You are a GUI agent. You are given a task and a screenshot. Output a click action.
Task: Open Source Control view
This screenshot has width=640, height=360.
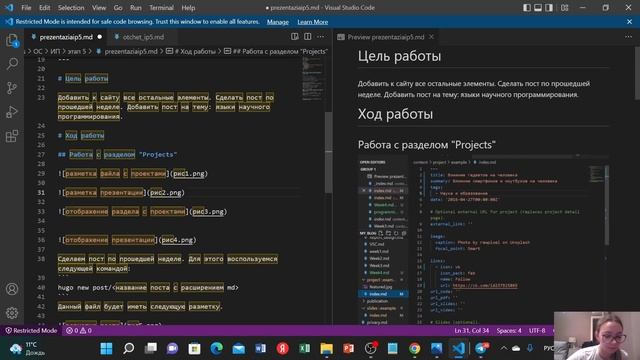click(x=12, y=88)
